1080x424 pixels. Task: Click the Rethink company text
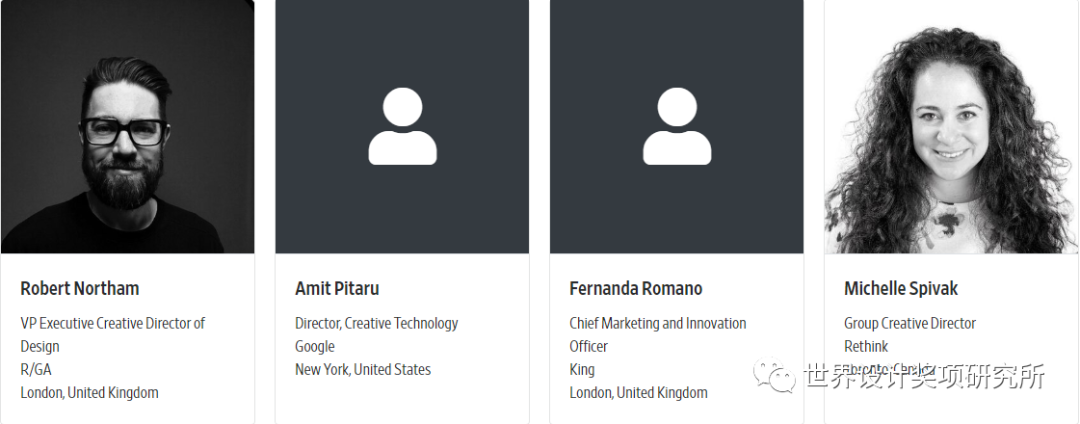[x=866, y=346]
